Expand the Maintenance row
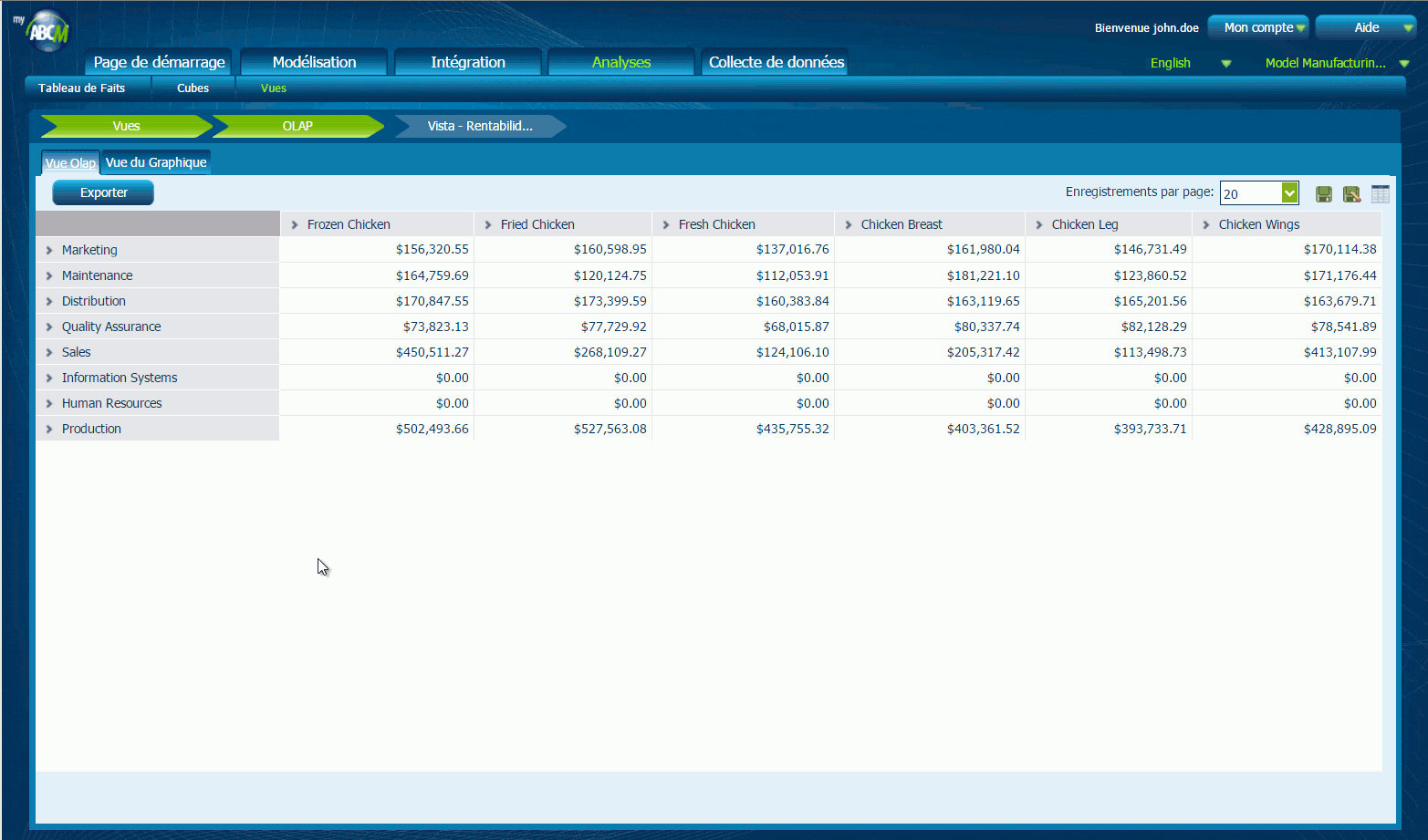The image size is (1428, 840). pyautogui.click(x=49, y=275)
